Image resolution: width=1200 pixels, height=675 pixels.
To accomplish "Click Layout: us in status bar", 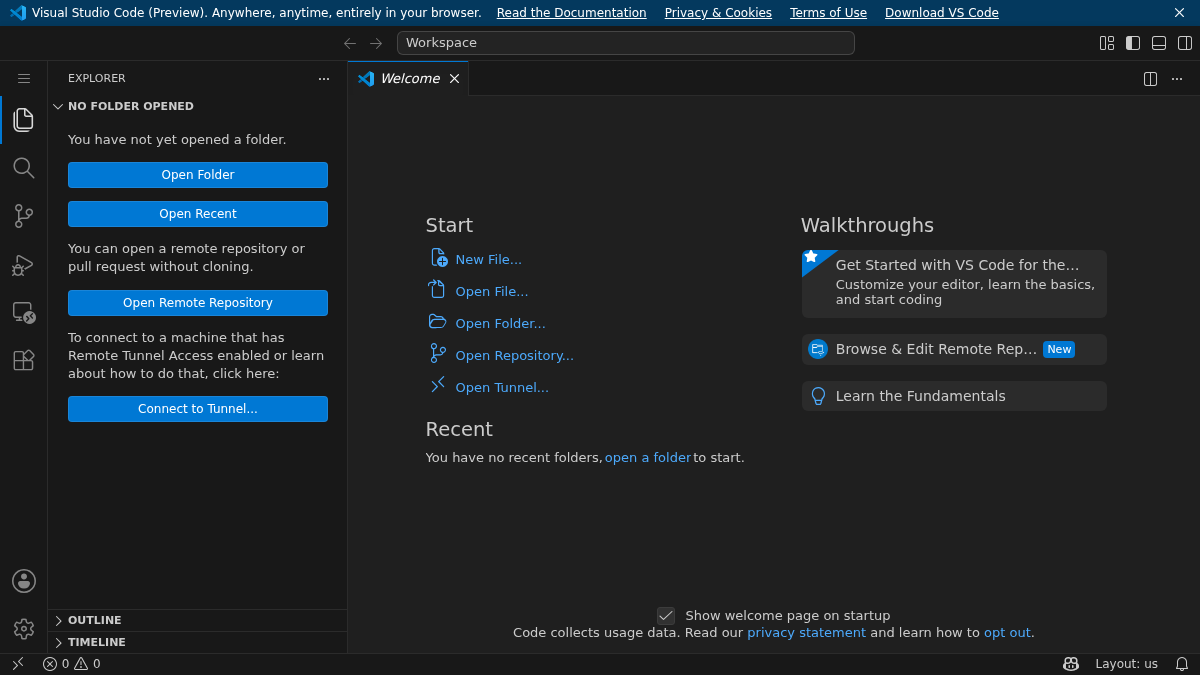I will [1127, 664].
